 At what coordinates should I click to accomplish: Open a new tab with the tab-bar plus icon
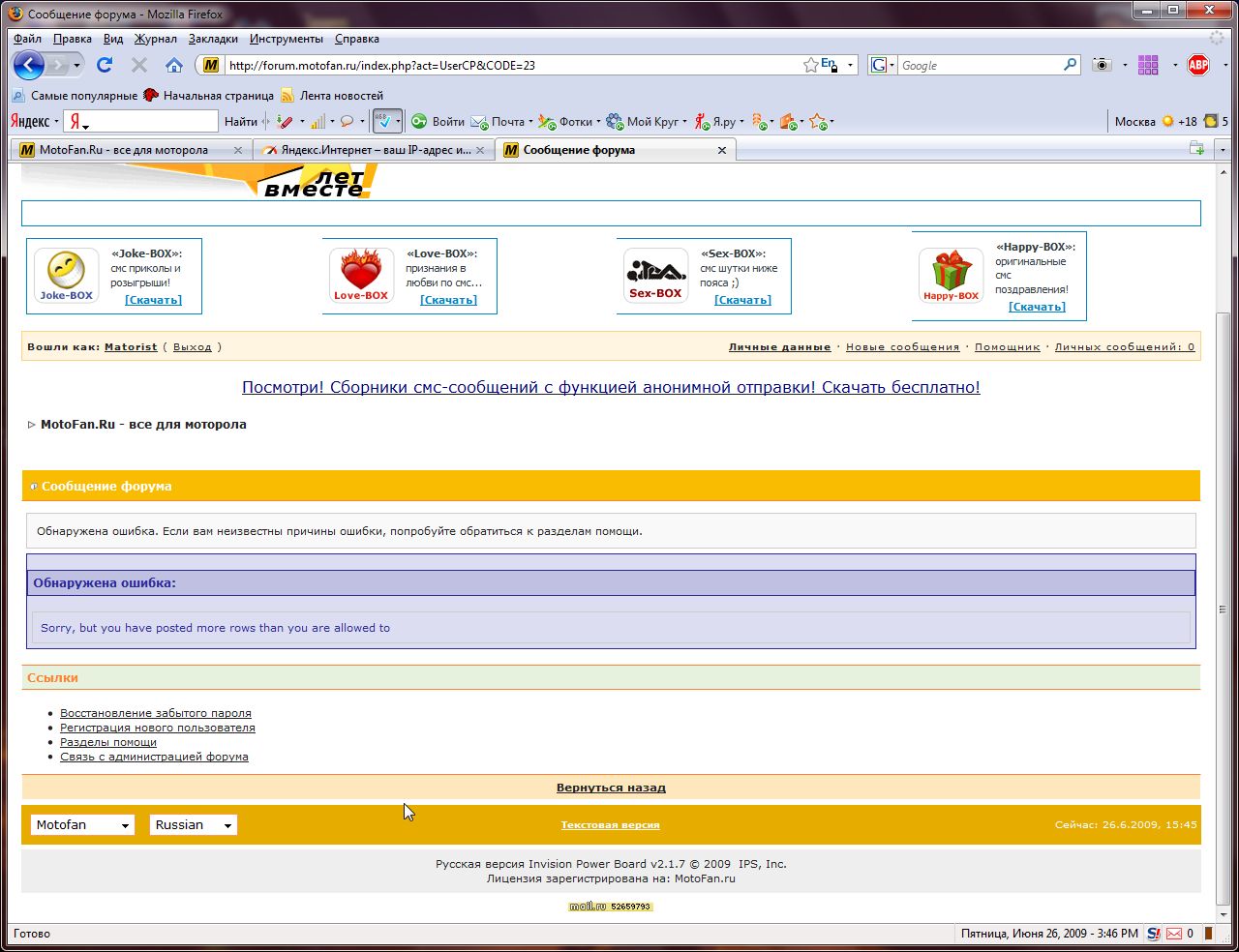pos(1197,149)
